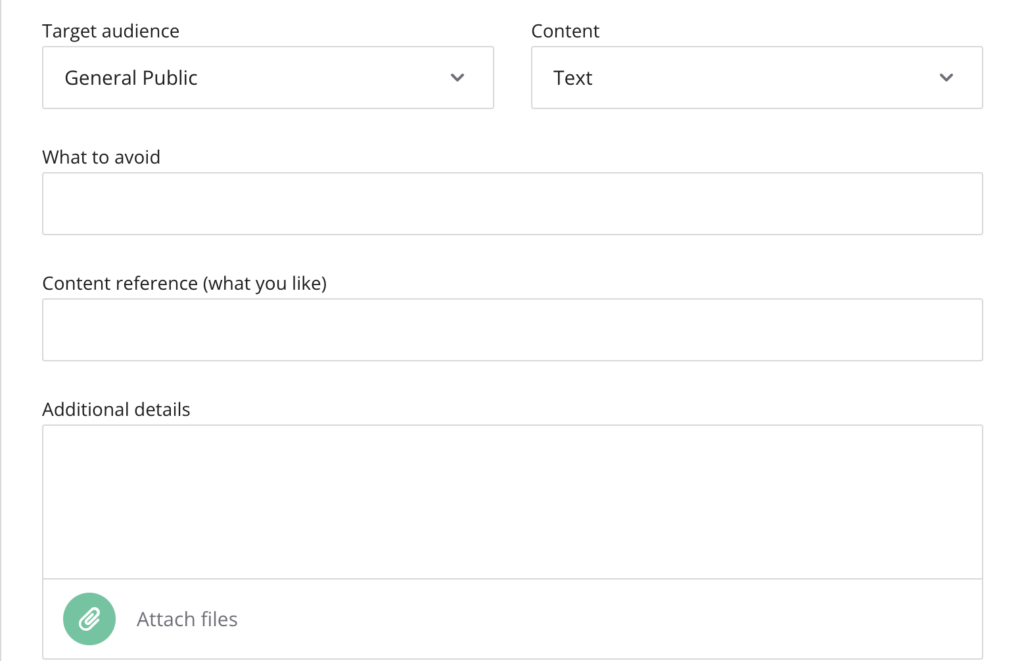Click the "Additional details" label
The width and height of the screenshot is (1024, 661).
tap(116, 410)
